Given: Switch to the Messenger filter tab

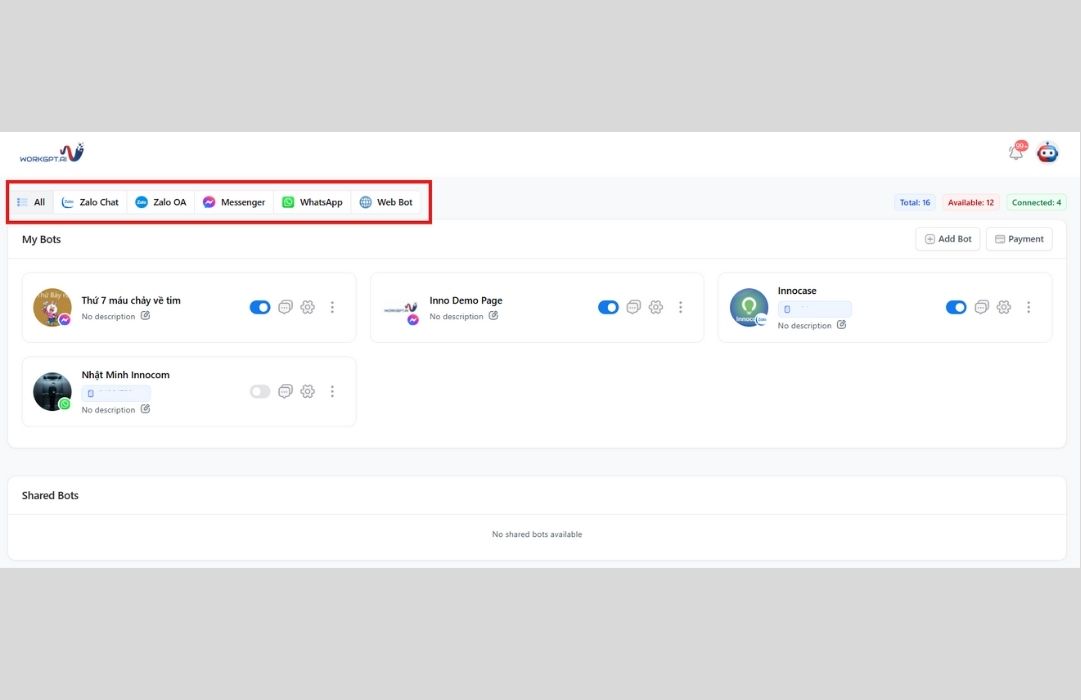Looking at the screenshot, I should (234, 201).
